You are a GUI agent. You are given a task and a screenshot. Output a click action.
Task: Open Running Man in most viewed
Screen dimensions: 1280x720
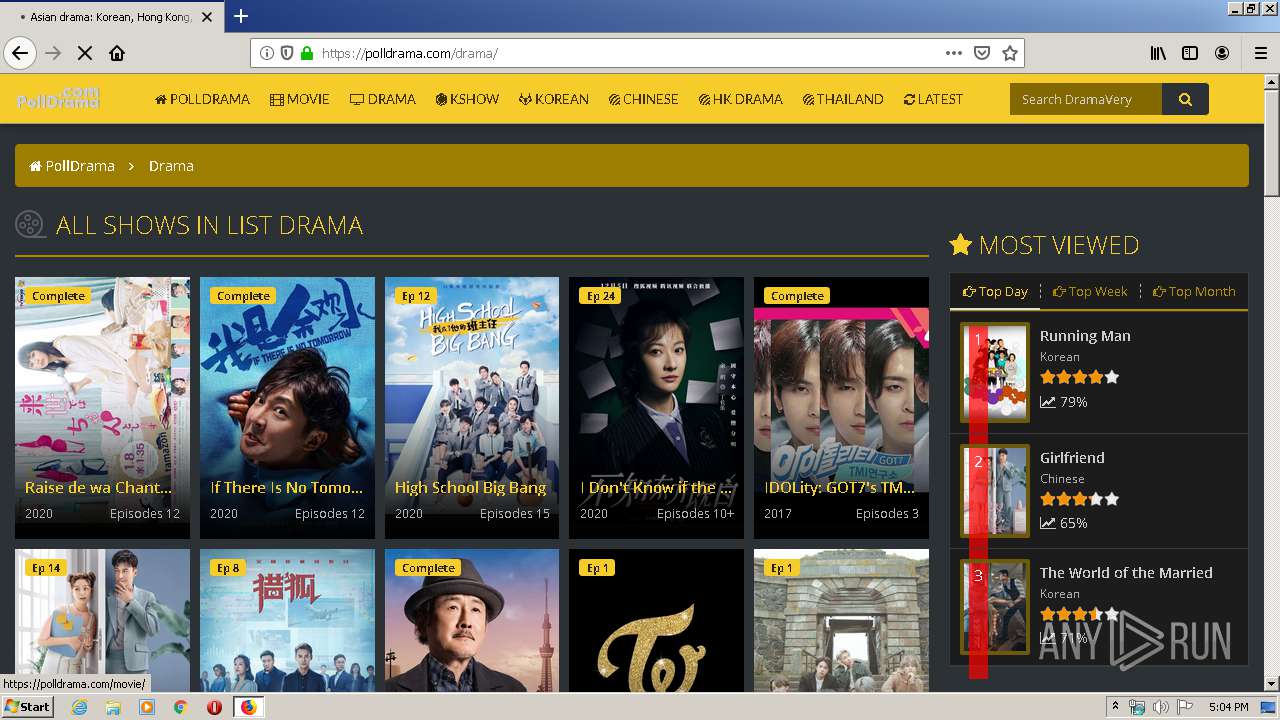click(x=1085, y=336)
